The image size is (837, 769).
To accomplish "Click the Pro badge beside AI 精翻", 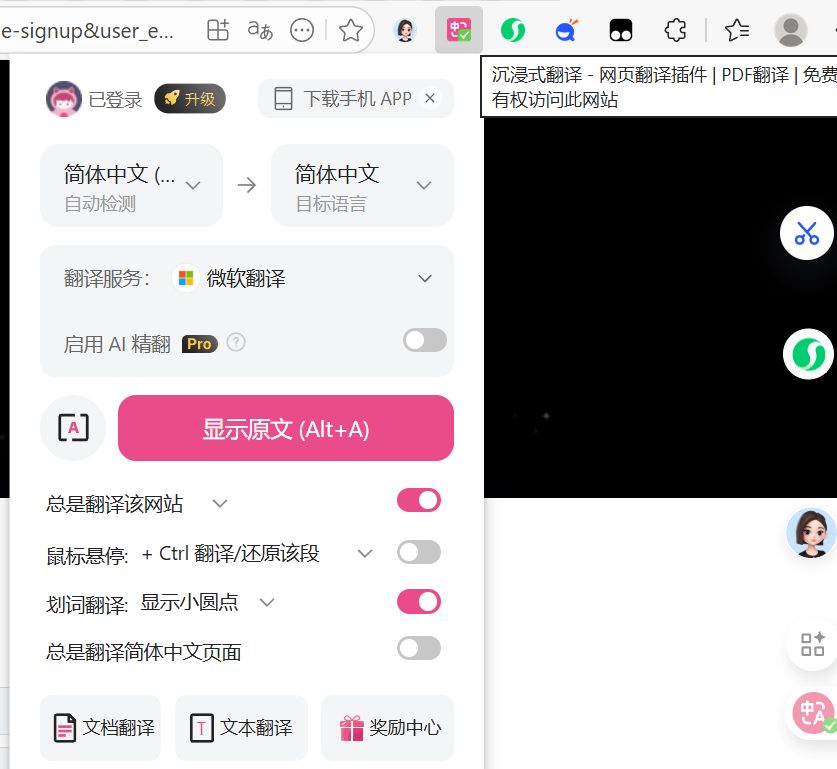I will click(200, 344).
